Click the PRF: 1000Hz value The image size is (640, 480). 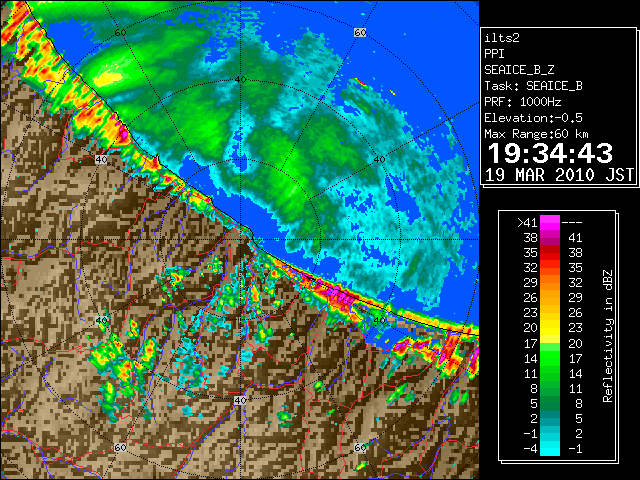pos(523,102)
